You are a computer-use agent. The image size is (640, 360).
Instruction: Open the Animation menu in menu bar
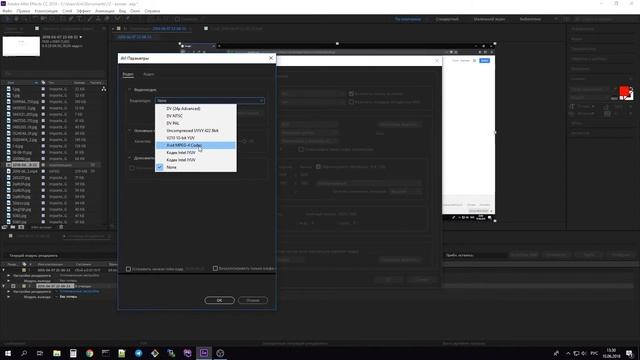(105, 11)
